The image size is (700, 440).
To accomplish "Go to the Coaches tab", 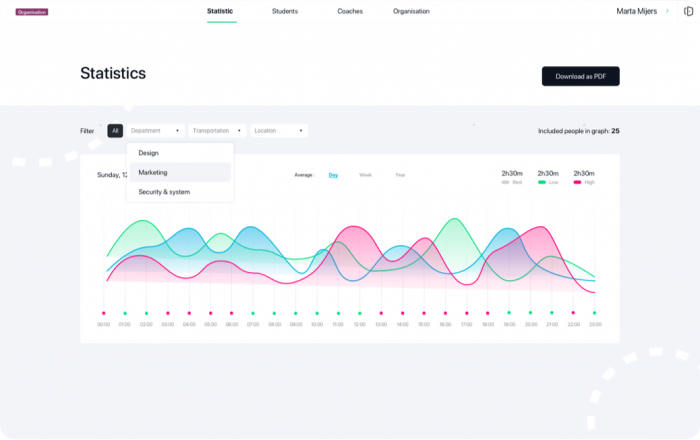I will coord(350,11).
